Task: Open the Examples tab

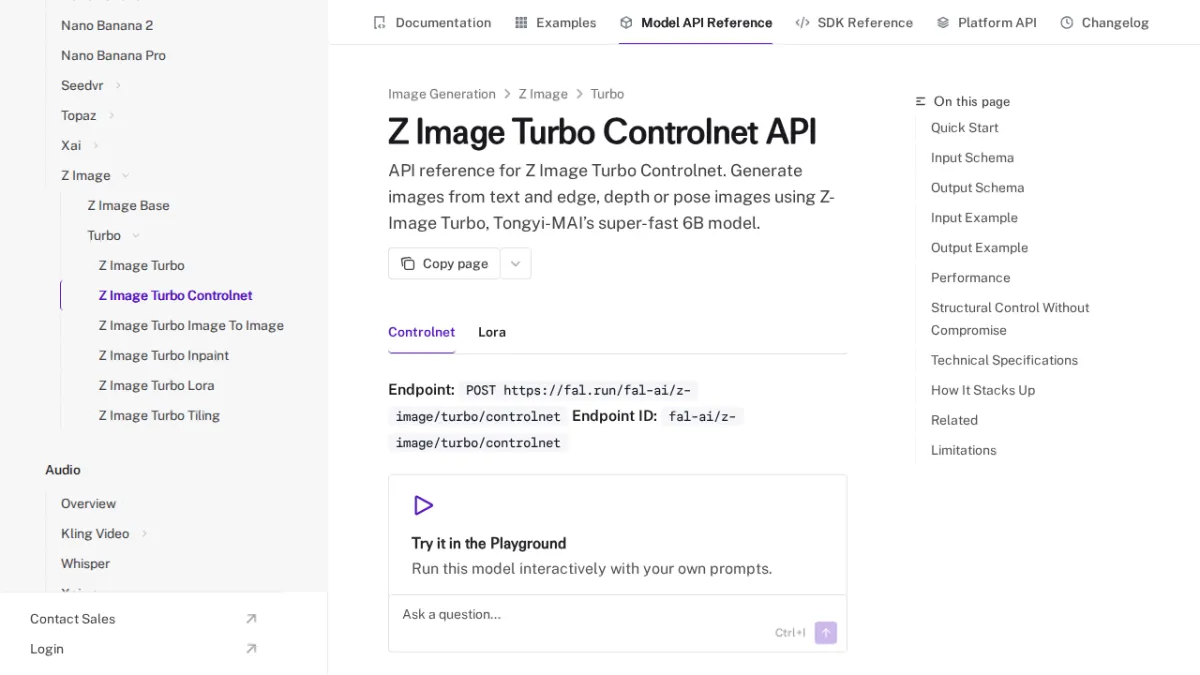Action: 555,22
